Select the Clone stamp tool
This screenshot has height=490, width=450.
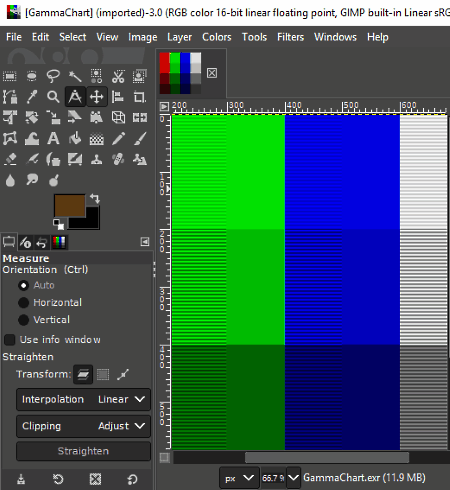click(x=96, y=159)
